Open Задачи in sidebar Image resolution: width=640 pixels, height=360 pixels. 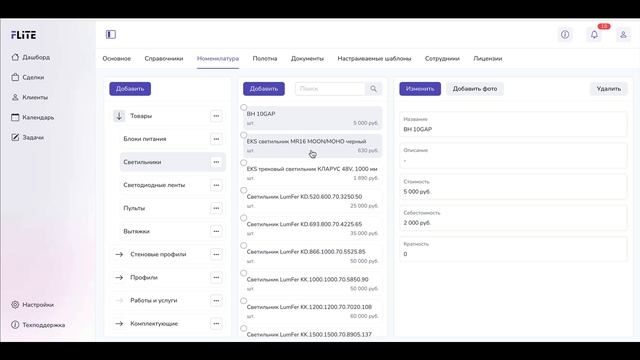point(27,137)
